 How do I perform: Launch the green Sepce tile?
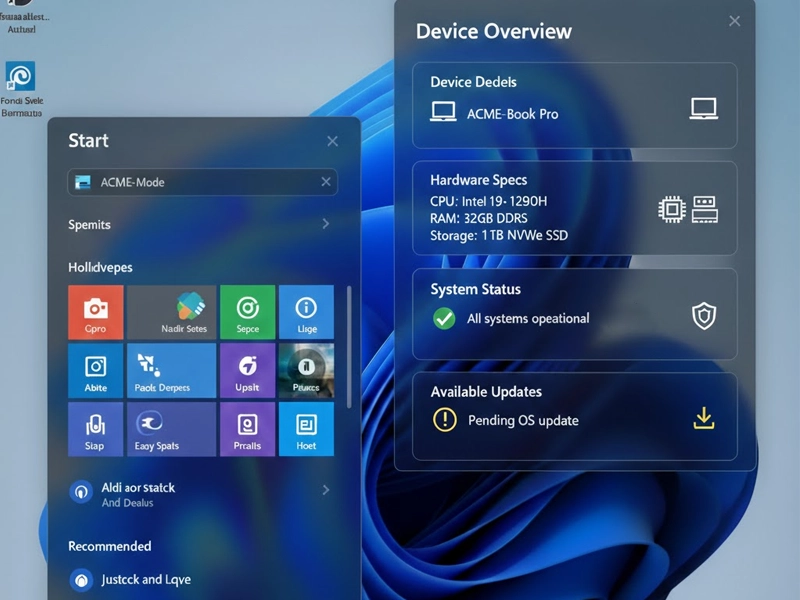pos(247,312)
